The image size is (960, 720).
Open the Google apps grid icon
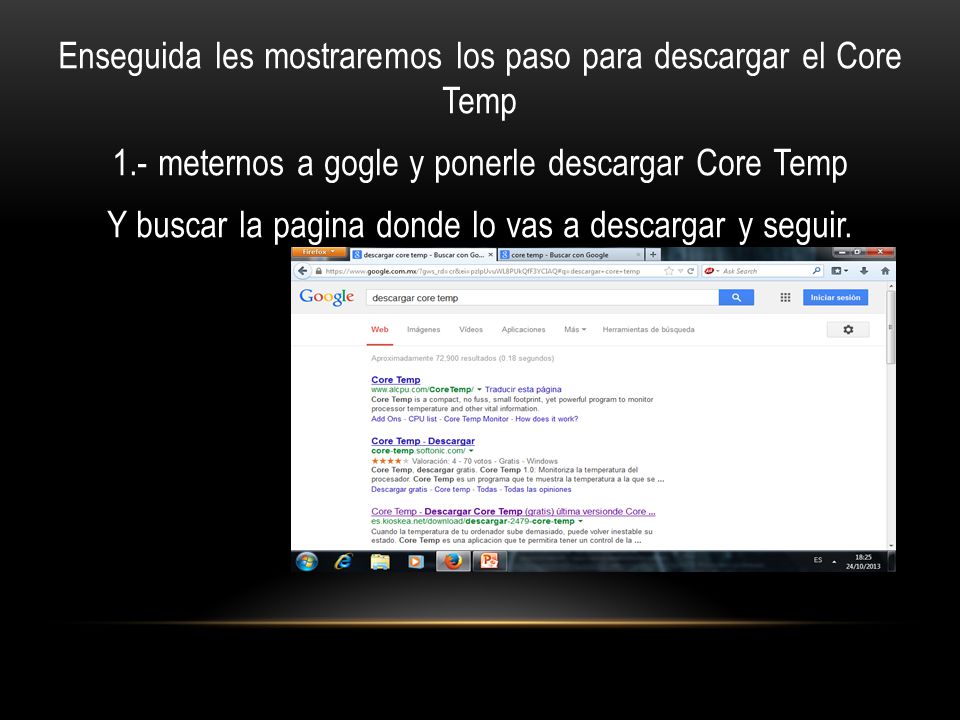pos(786,298)
